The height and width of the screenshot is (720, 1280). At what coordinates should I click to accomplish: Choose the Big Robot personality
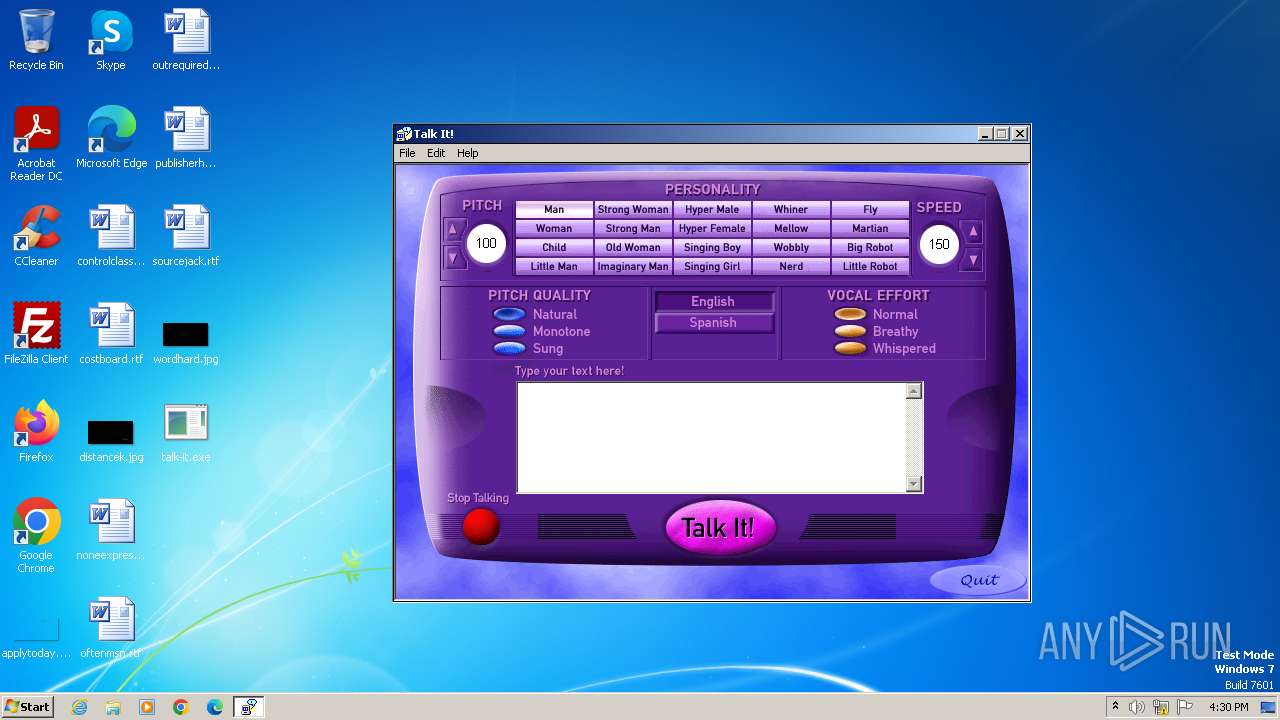870,247
